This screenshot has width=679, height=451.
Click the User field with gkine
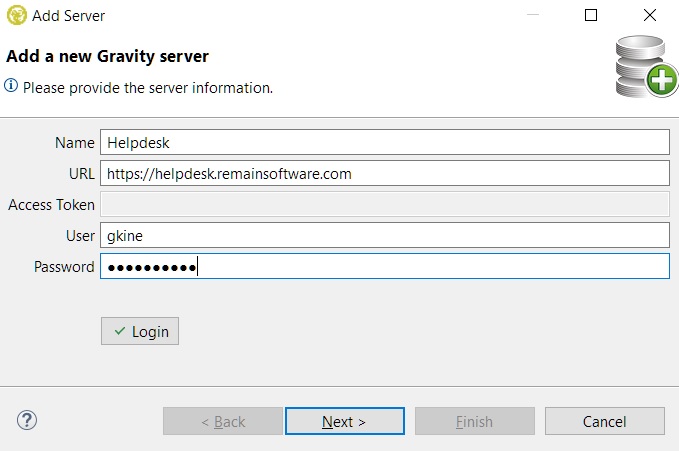(x=384, y=235)
